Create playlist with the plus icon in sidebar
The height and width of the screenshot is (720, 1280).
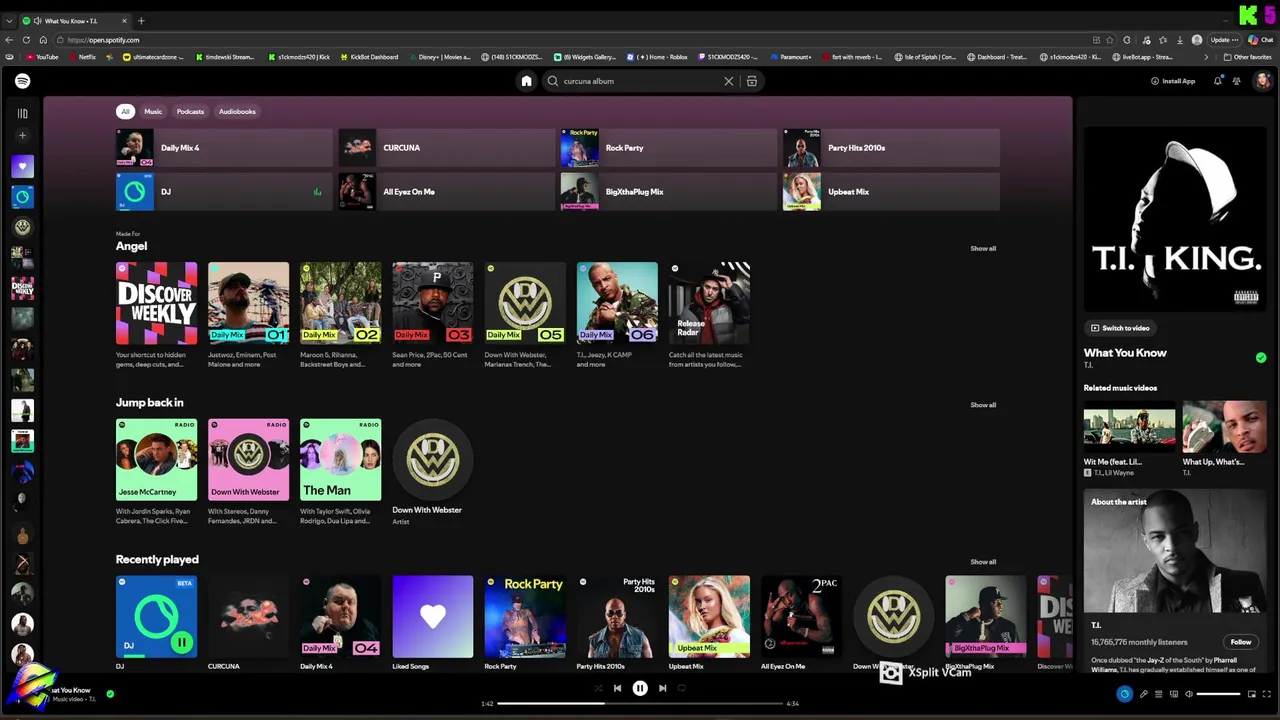(x=22, y=135)
